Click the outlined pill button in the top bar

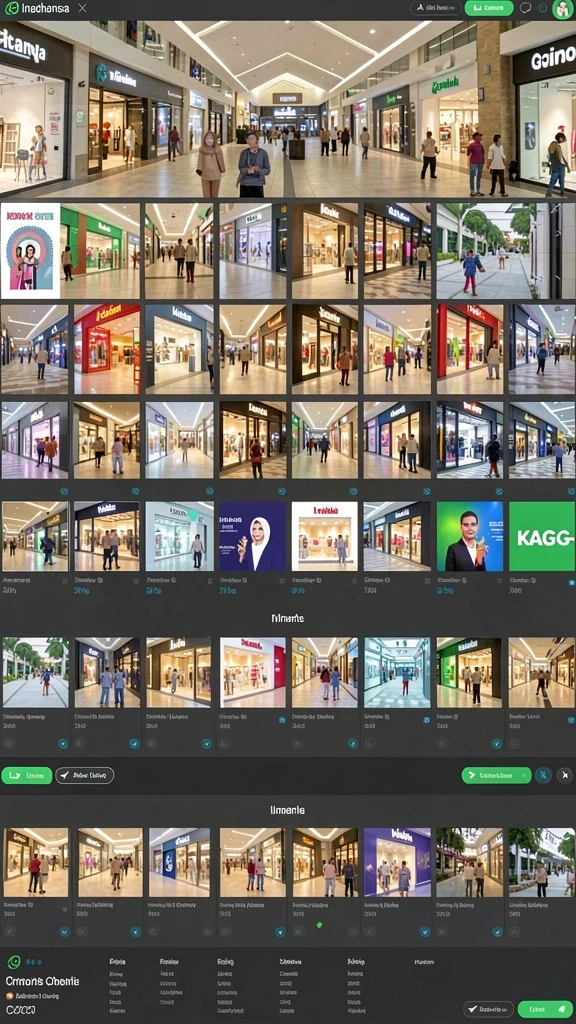pos(436,8)
